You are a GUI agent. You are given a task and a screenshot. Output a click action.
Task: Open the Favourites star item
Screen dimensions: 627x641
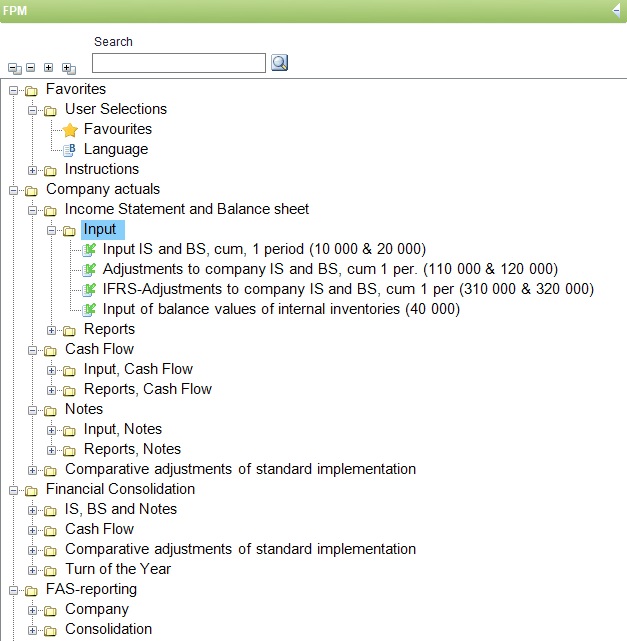coord(118,129)
